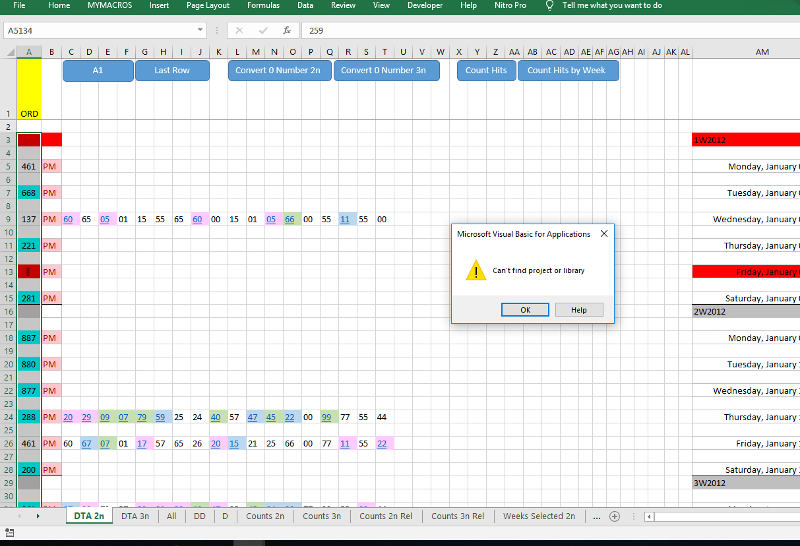Click the A1 macro button
Screen dimensions: 800x546
[98, 70]
